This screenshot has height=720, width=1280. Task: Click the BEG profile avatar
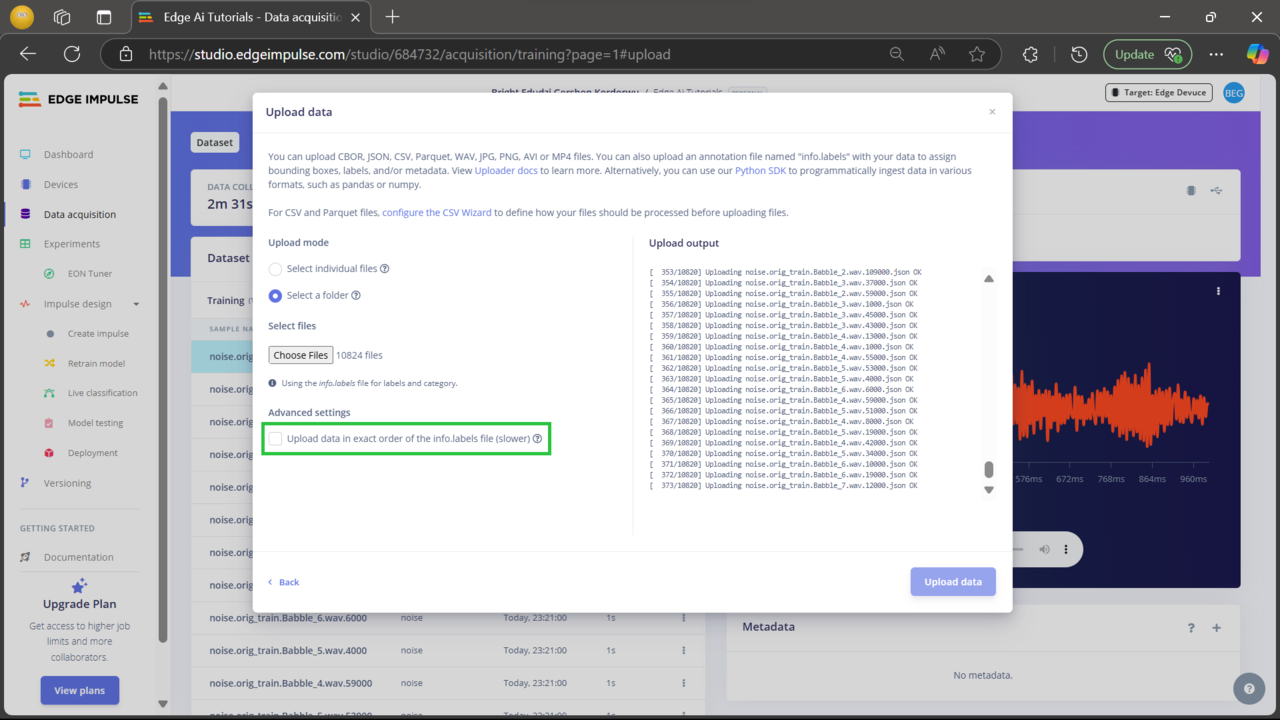pos(1233,92)
